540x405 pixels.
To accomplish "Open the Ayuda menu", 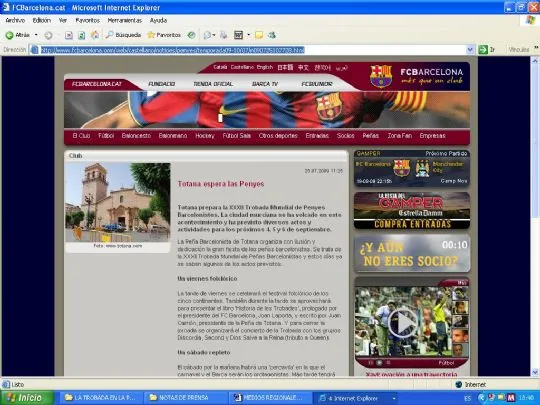I will 158,21.
